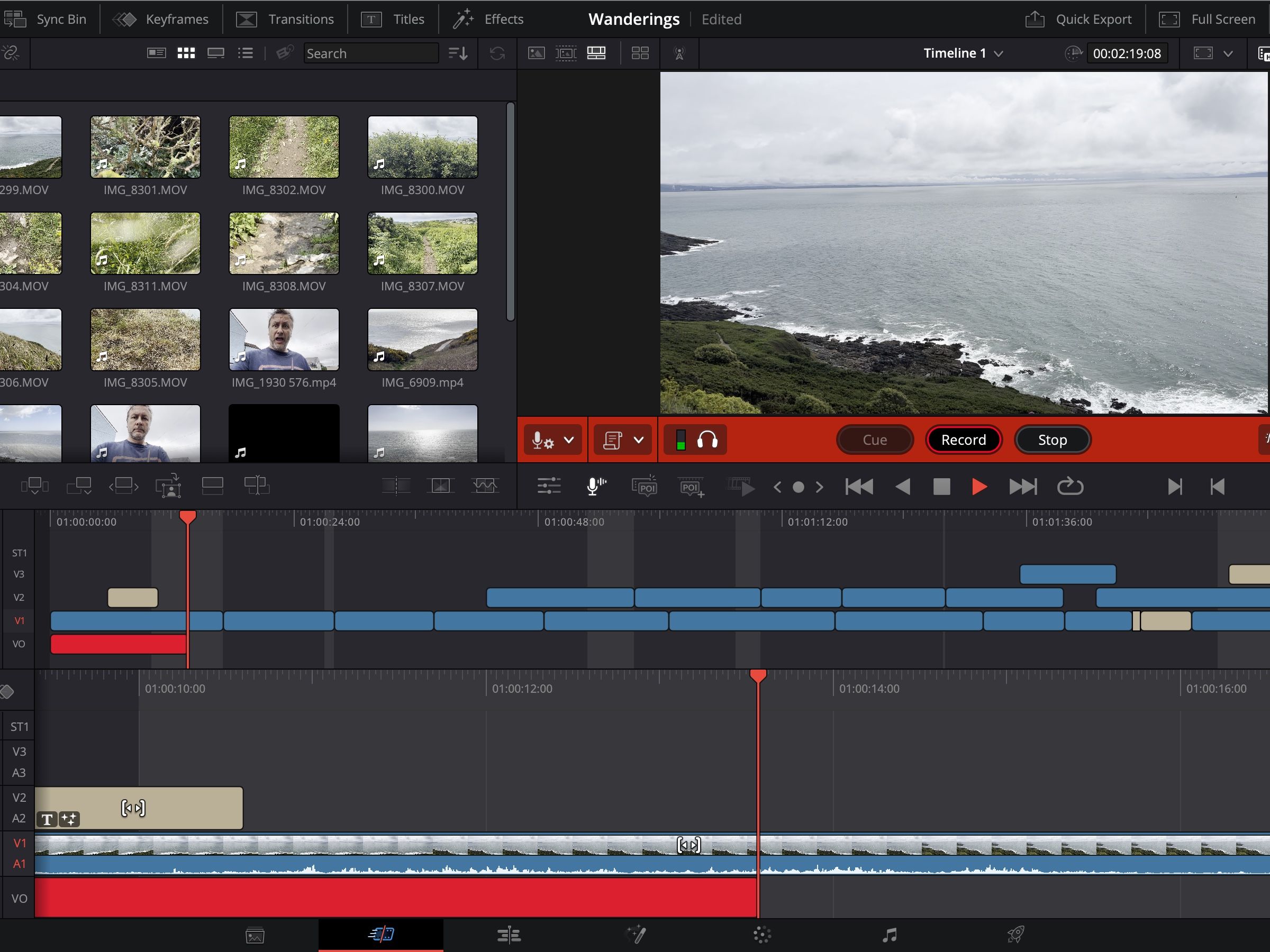Open the timeline tools adjustment icon
The height and width of the screenshot is (952, 1270).
click(549, 486)
